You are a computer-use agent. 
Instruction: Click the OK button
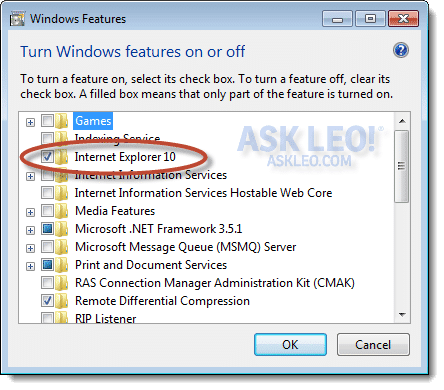(290, 344)
